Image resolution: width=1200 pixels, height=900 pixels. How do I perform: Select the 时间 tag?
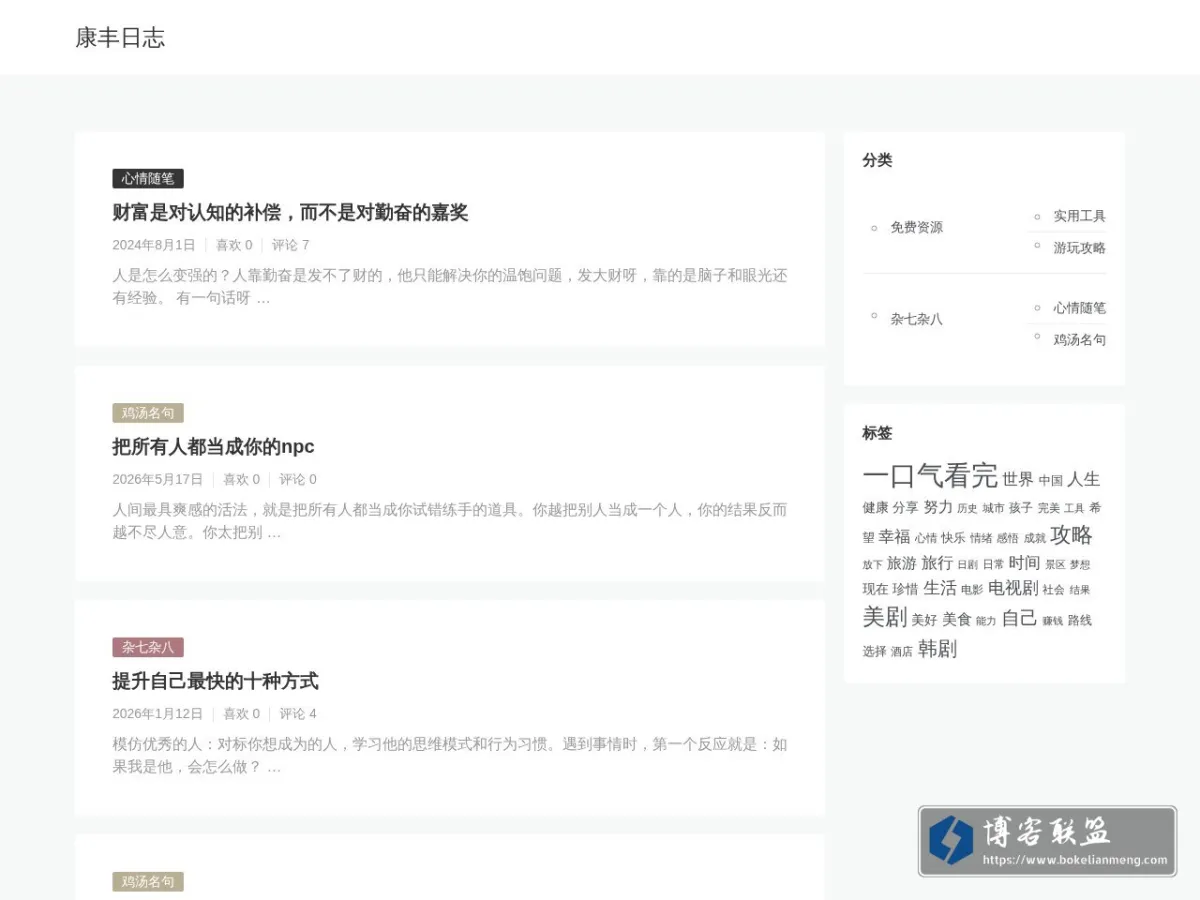tap(1024, 563)
